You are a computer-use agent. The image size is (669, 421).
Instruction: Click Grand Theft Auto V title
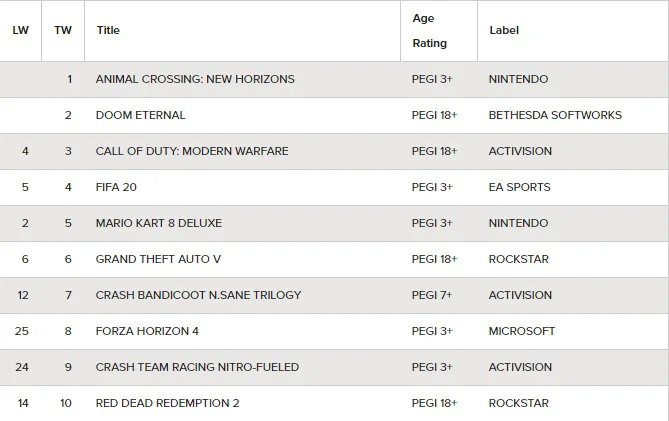coord(158,259)
